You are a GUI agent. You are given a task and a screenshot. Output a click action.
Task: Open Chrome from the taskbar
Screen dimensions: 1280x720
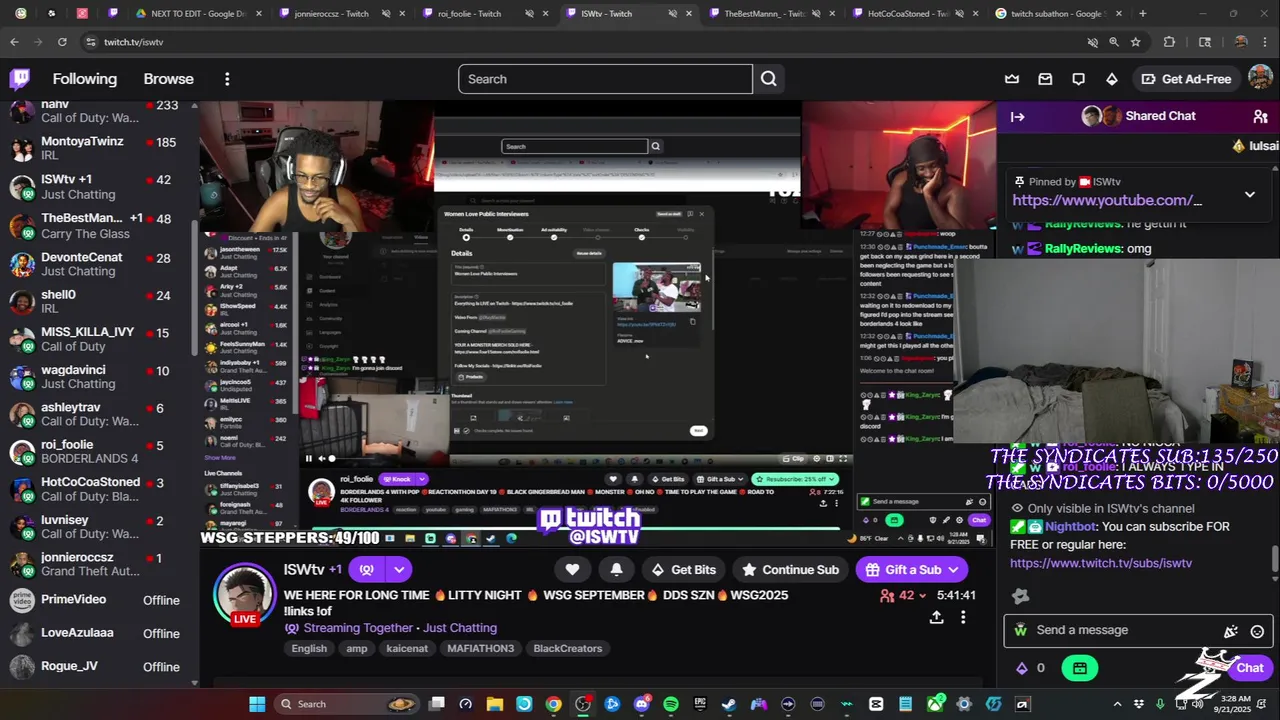[553, 704]
